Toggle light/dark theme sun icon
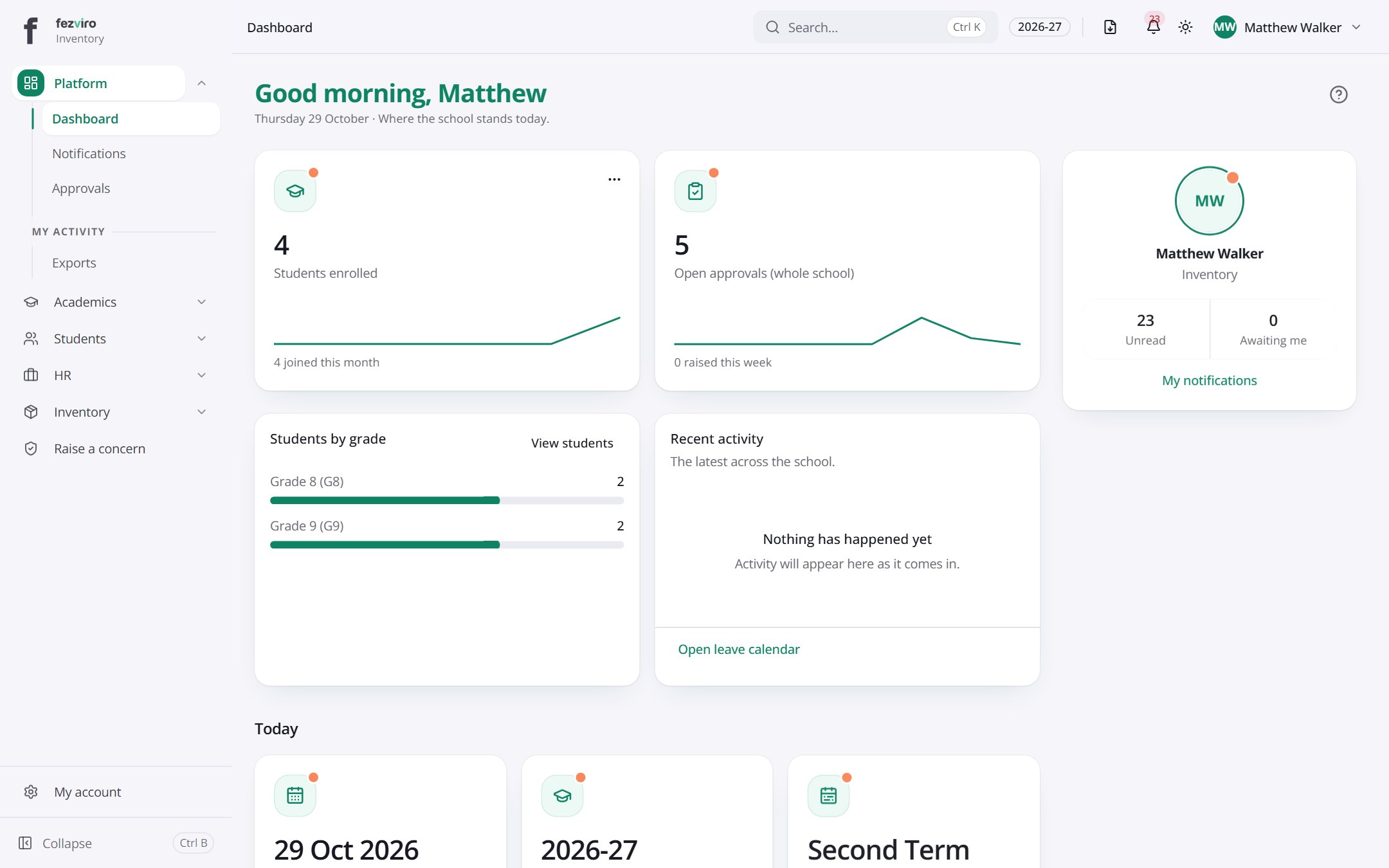 pos(1185,27)
